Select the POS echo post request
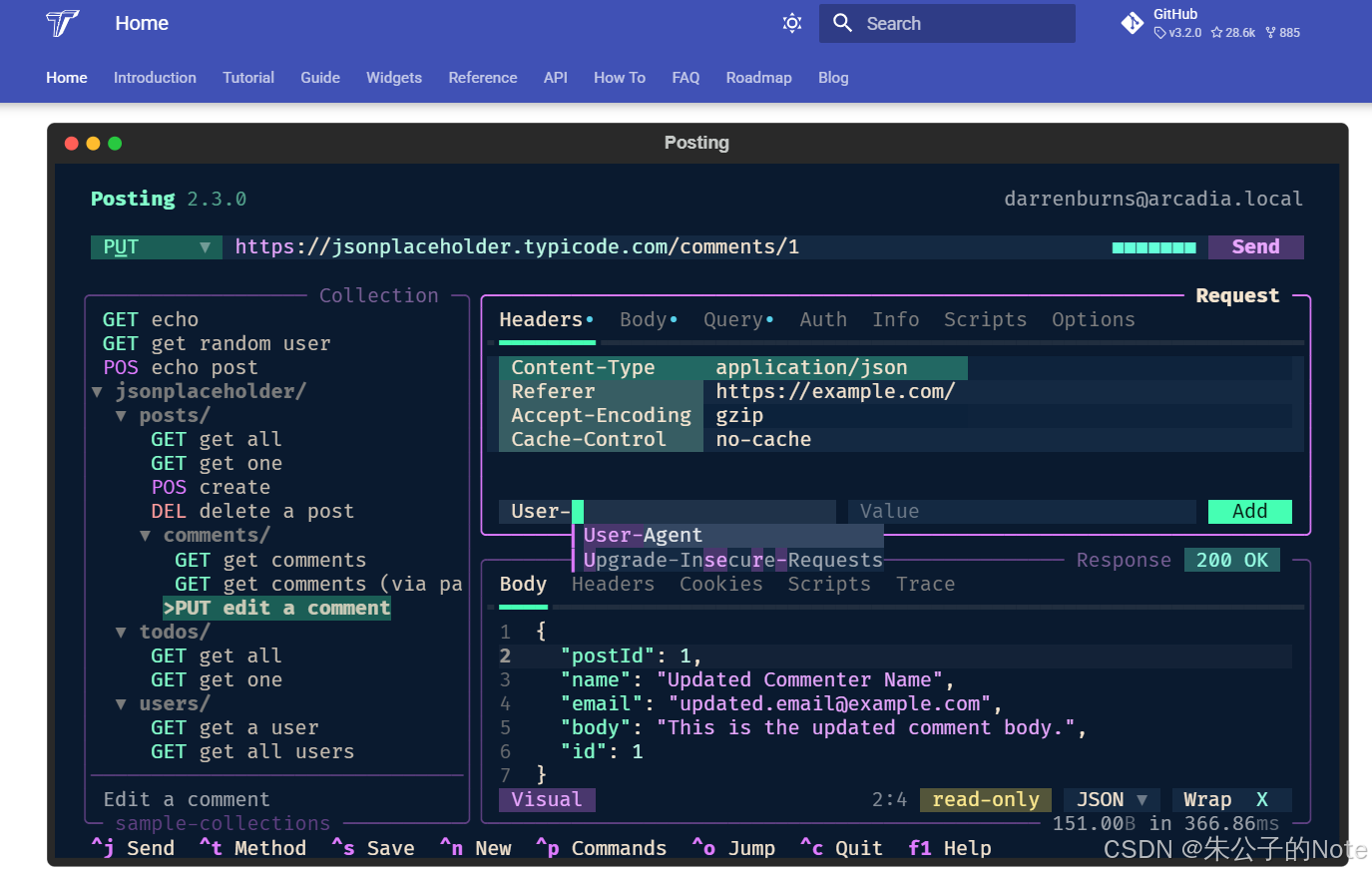1372x873 pixels. (181, 367)
